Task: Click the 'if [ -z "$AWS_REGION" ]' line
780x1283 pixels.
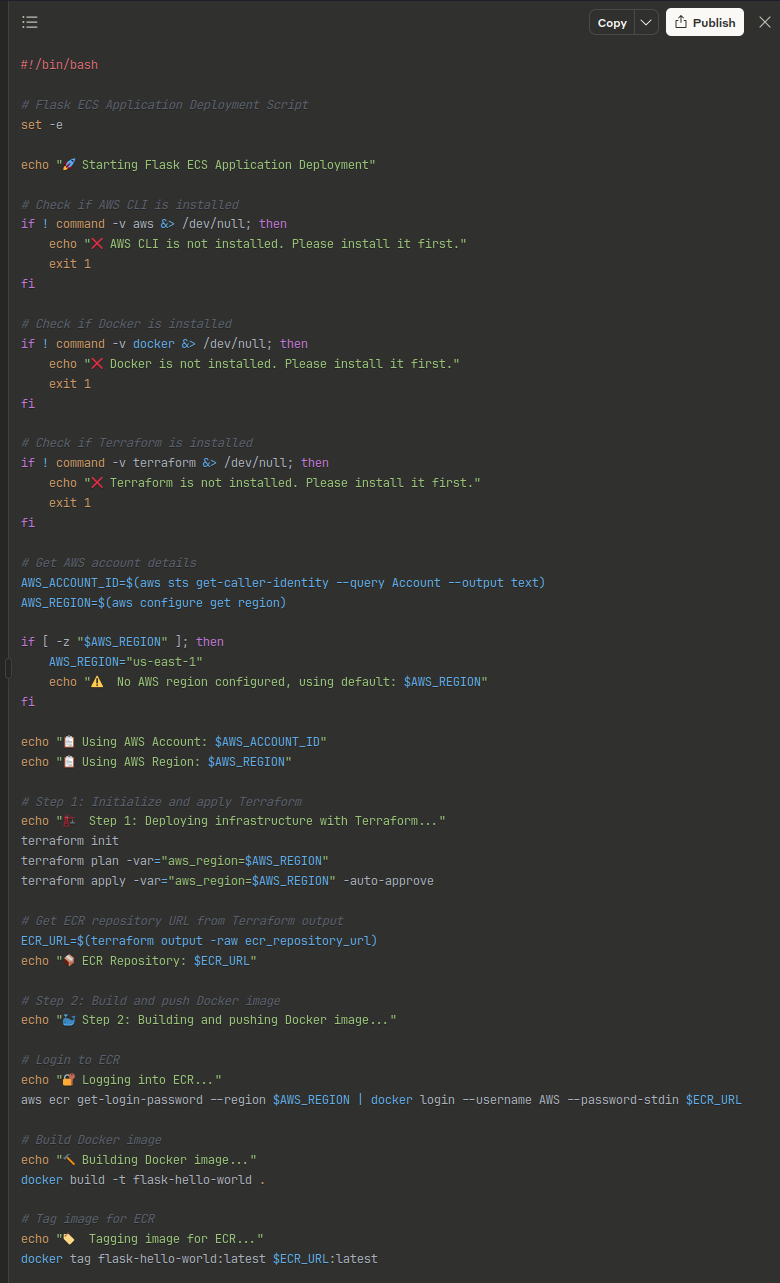Action: tap(122, 642)
